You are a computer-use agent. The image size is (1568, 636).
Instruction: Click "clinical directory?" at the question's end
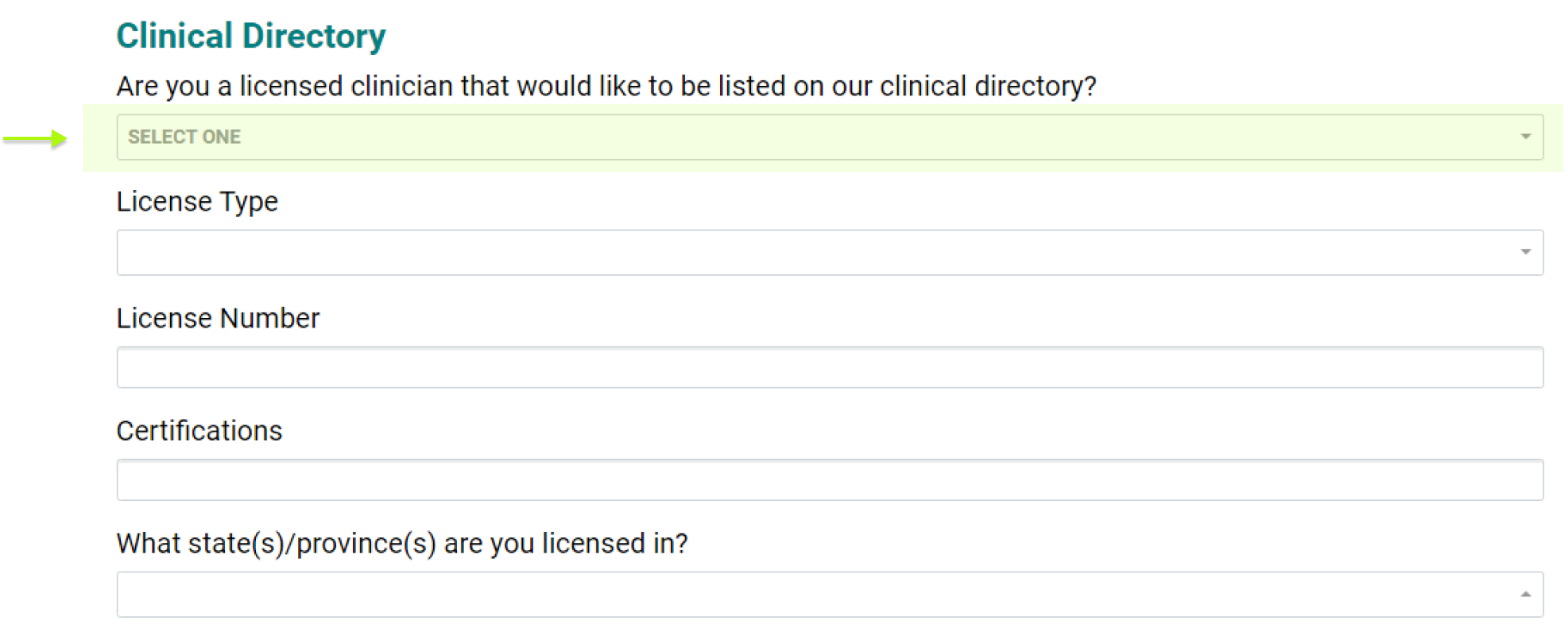(x=988, y=86)
